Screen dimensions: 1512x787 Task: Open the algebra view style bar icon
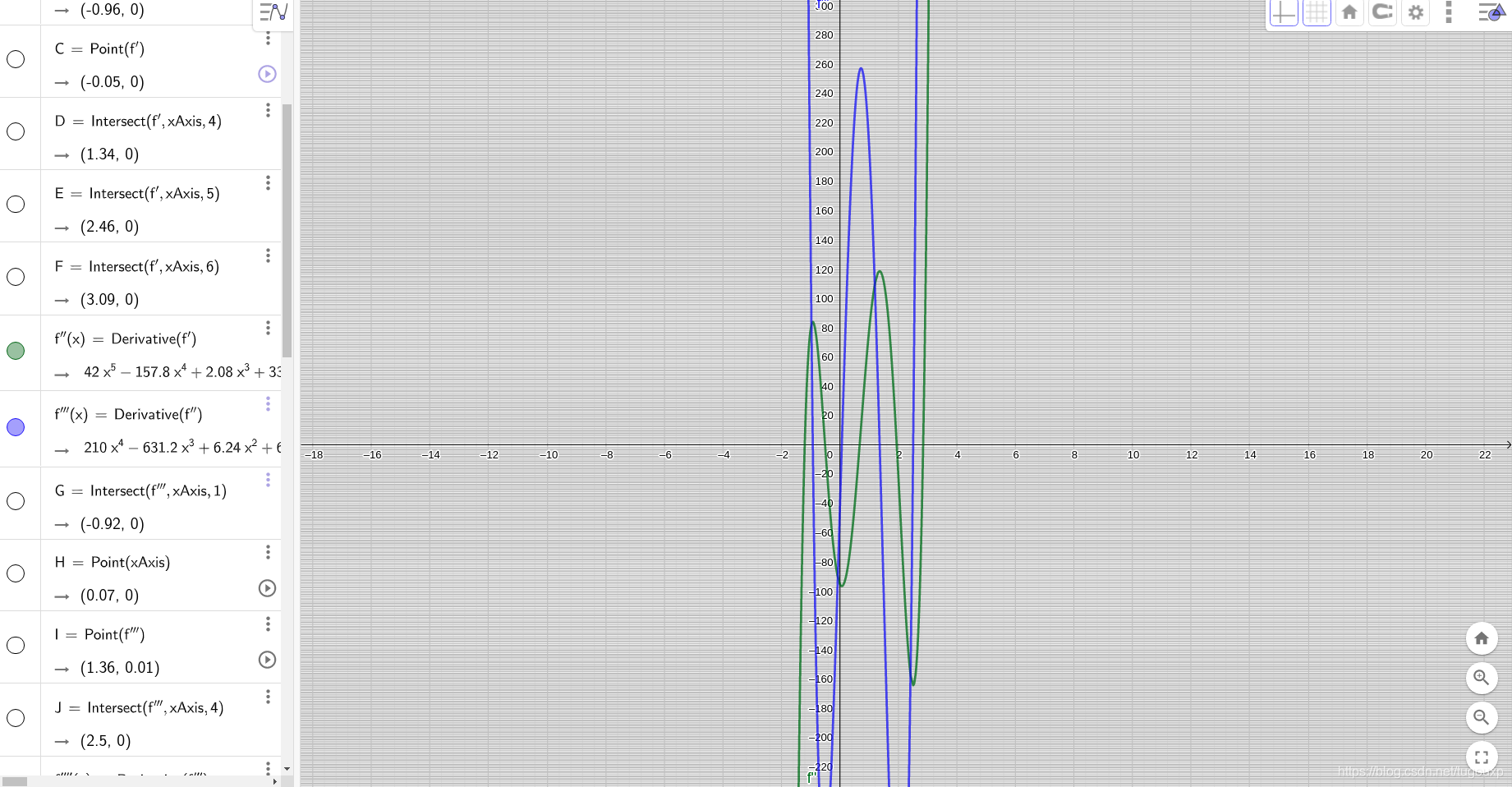pyautogui.click(x=273, y=12)
